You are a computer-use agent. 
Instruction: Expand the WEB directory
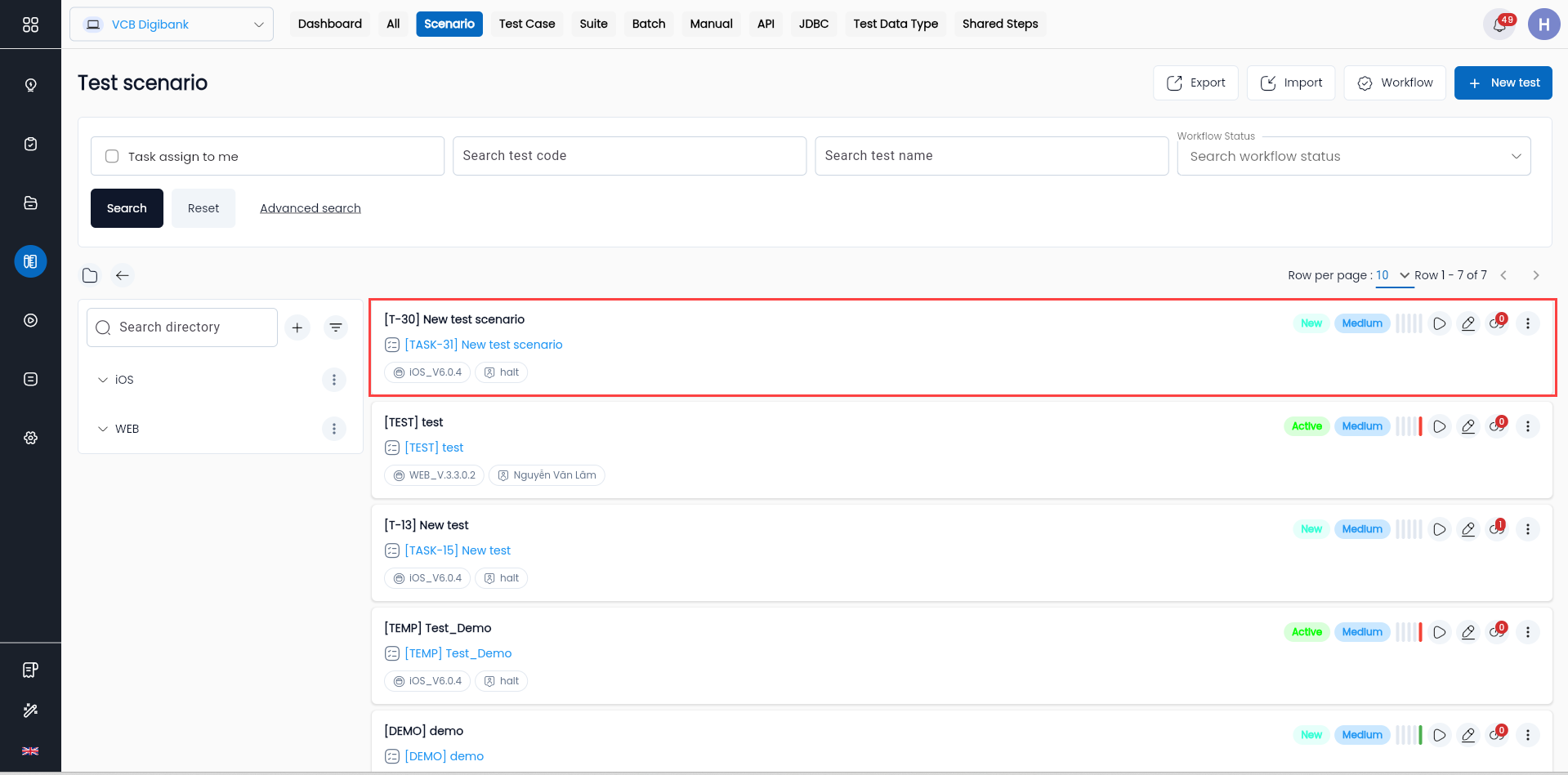pos(103,429)
